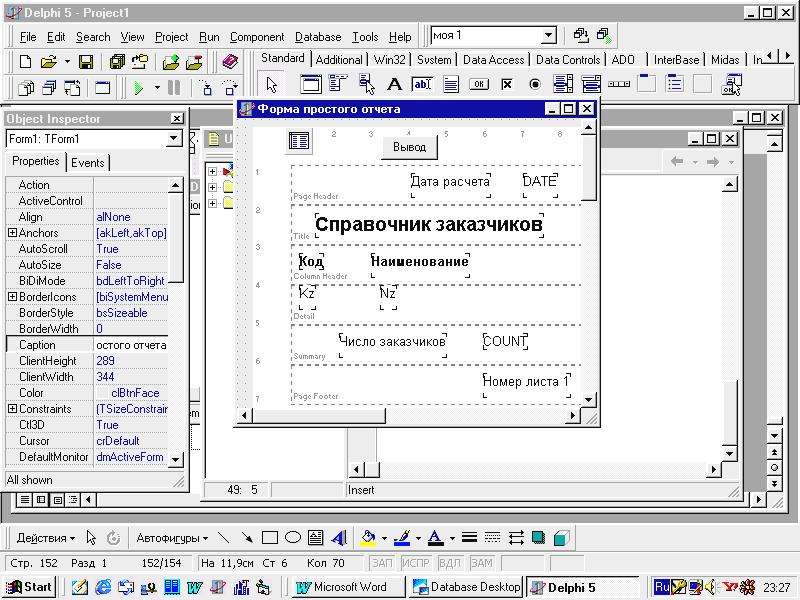Image resolution: width=800 pixels, height=600 pixels.
Task: Click the Remove file from project icon
Action: 194,62
